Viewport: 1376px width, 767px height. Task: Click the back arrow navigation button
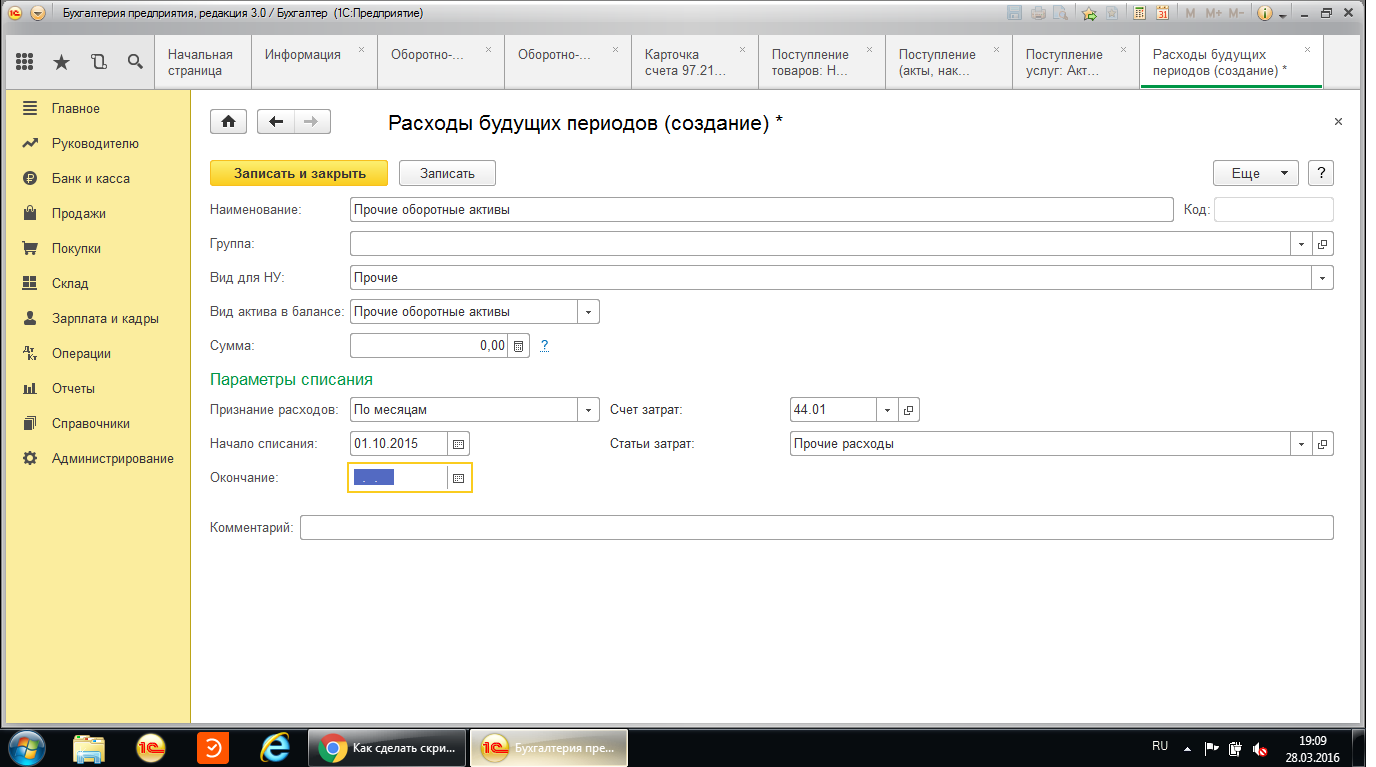click(277, 121)
